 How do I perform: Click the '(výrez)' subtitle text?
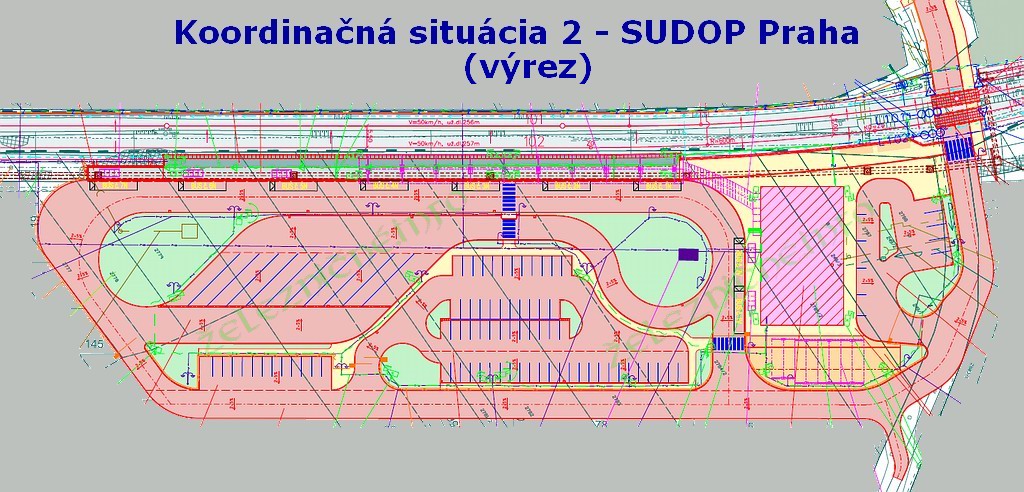[x=526, y=69]
